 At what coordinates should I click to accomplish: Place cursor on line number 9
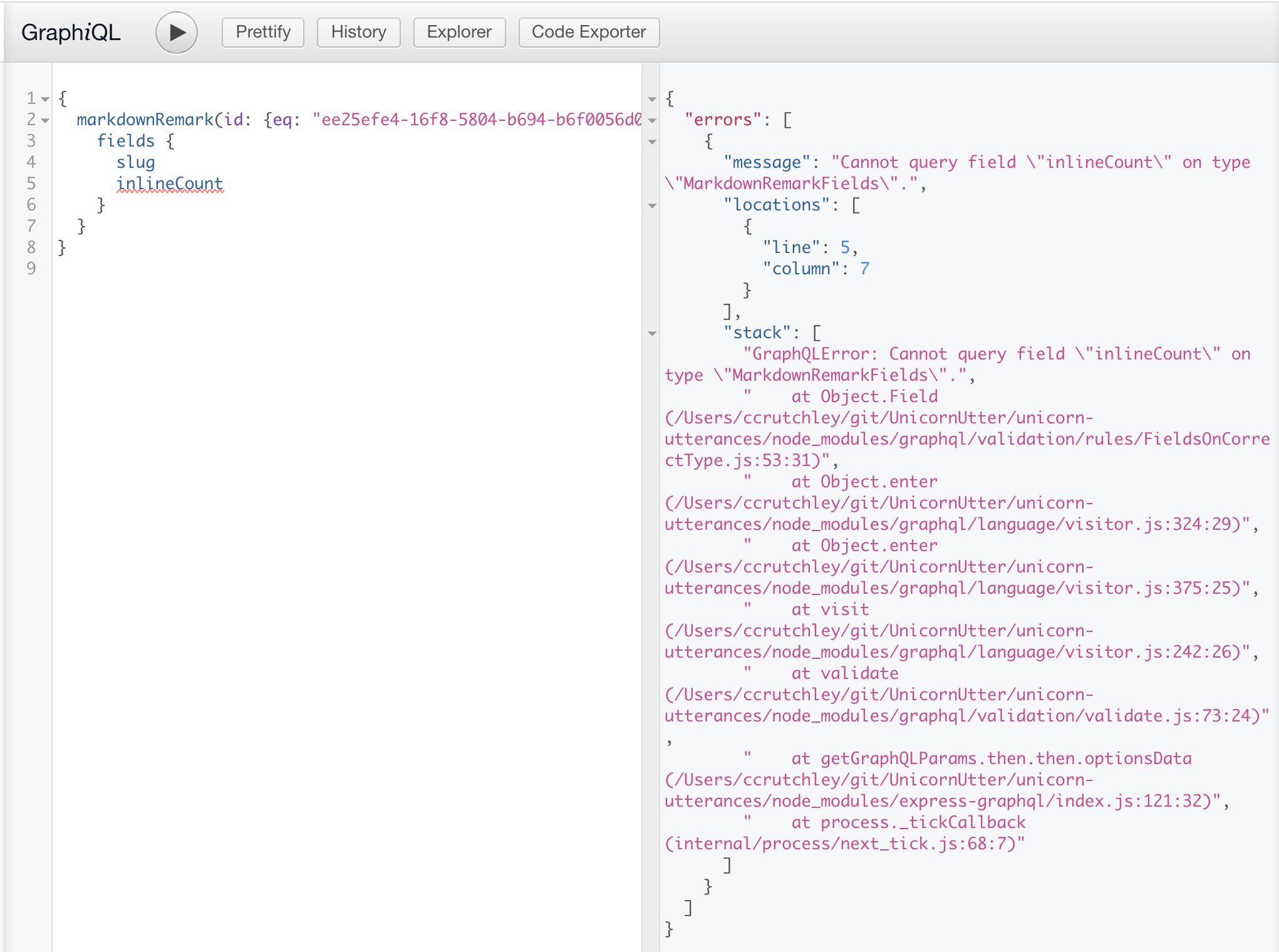(x=32, y=267)
